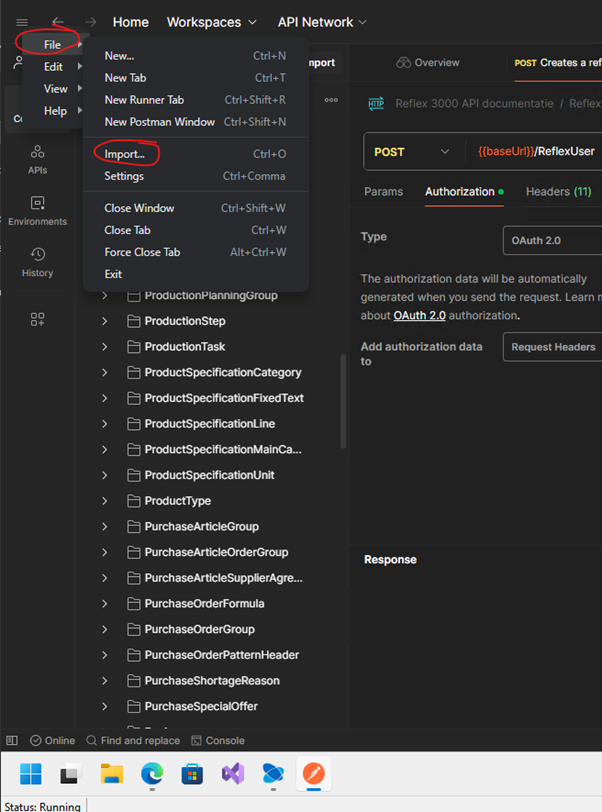Open the File menu
This screenshot has width=602, height=812.
coord(52,45)
